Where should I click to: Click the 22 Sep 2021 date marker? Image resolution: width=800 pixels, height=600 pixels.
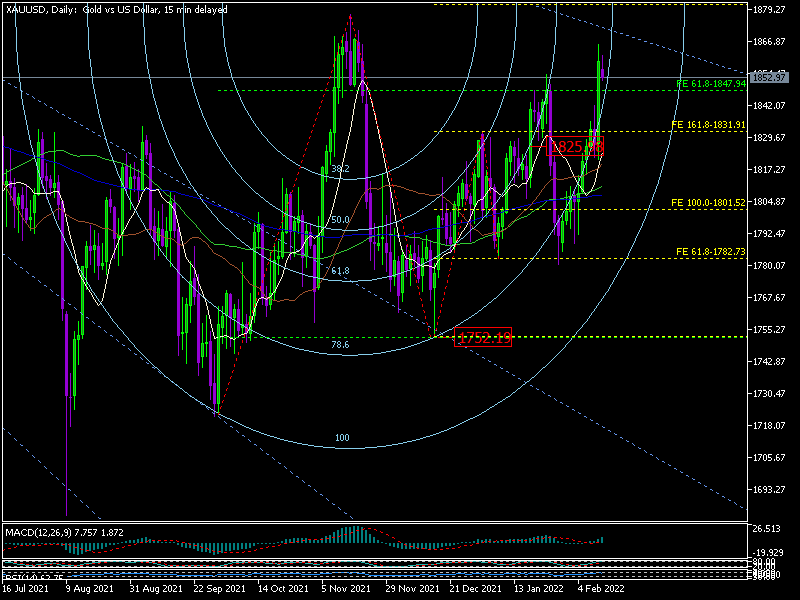[x=219, y=590]
